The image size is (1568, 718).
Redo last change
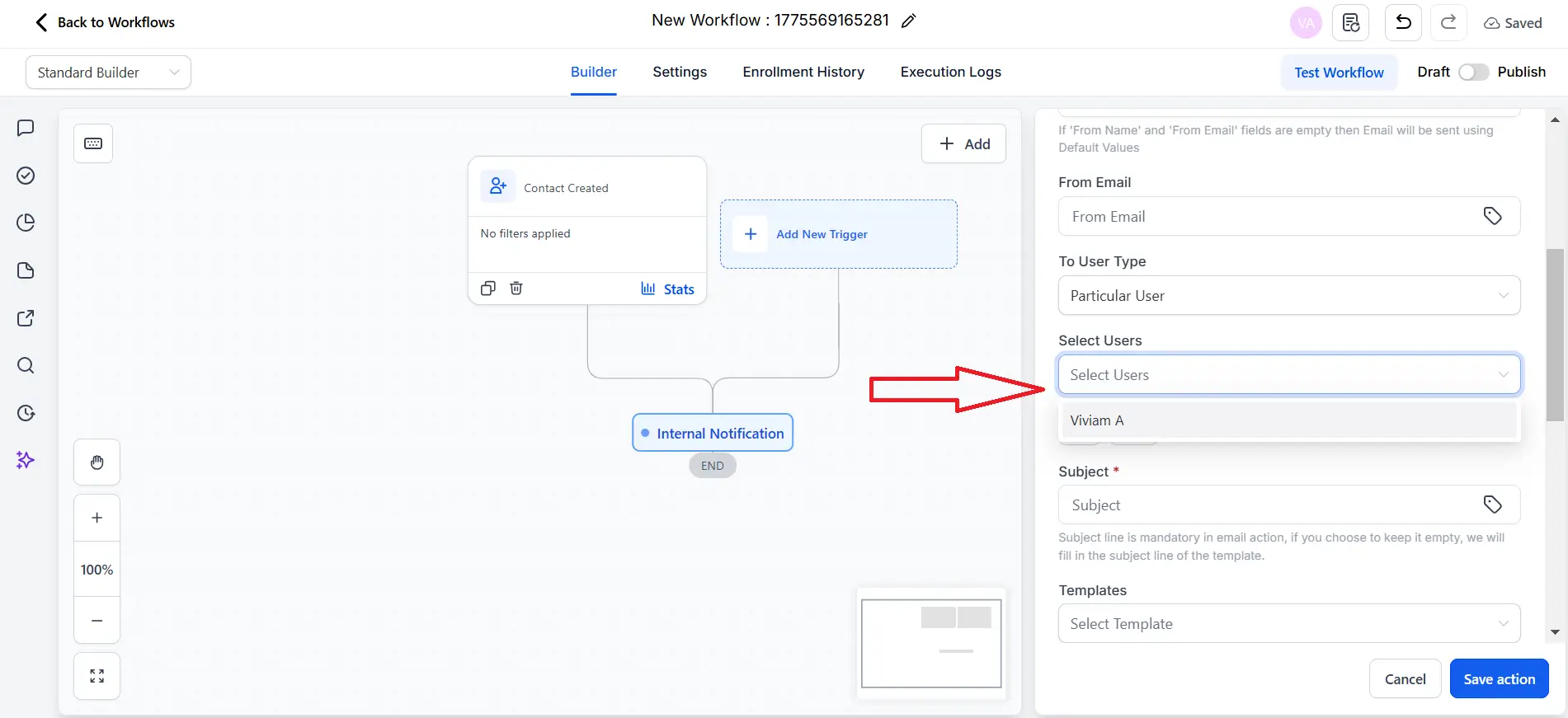pos(1448,23)
